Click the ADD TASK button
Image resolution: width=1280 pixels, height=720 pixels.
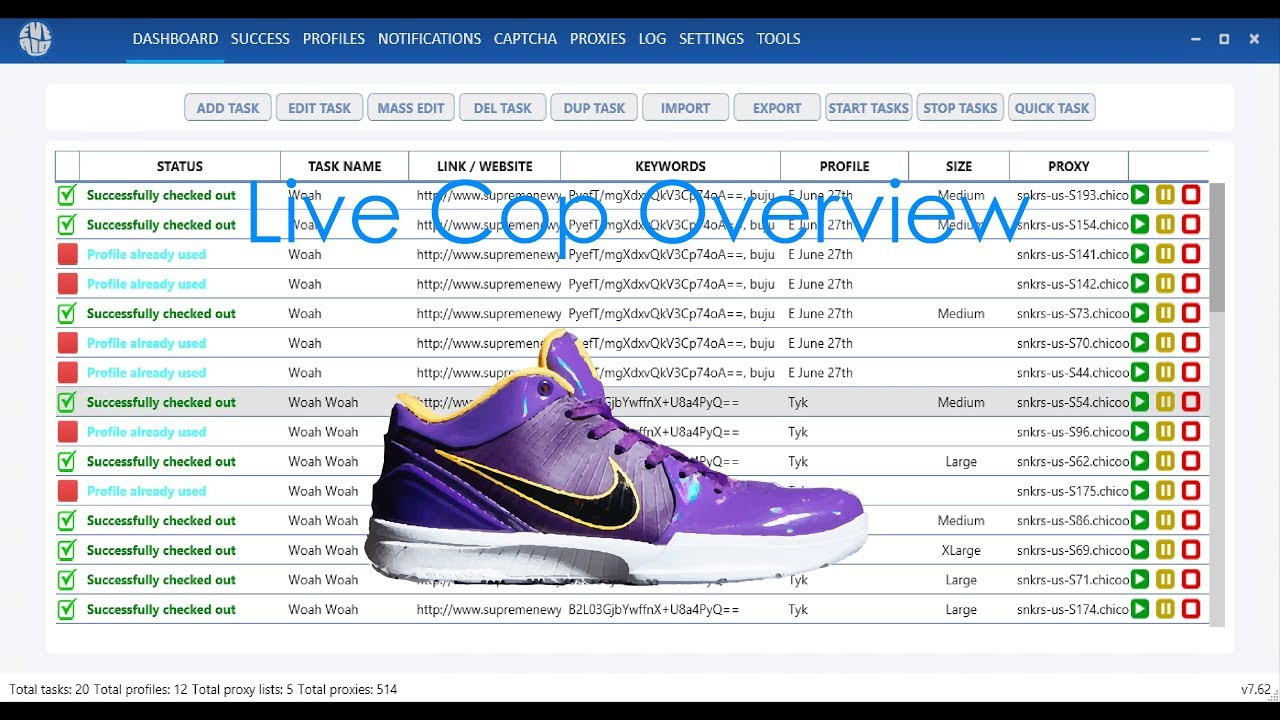pos(228,108)
